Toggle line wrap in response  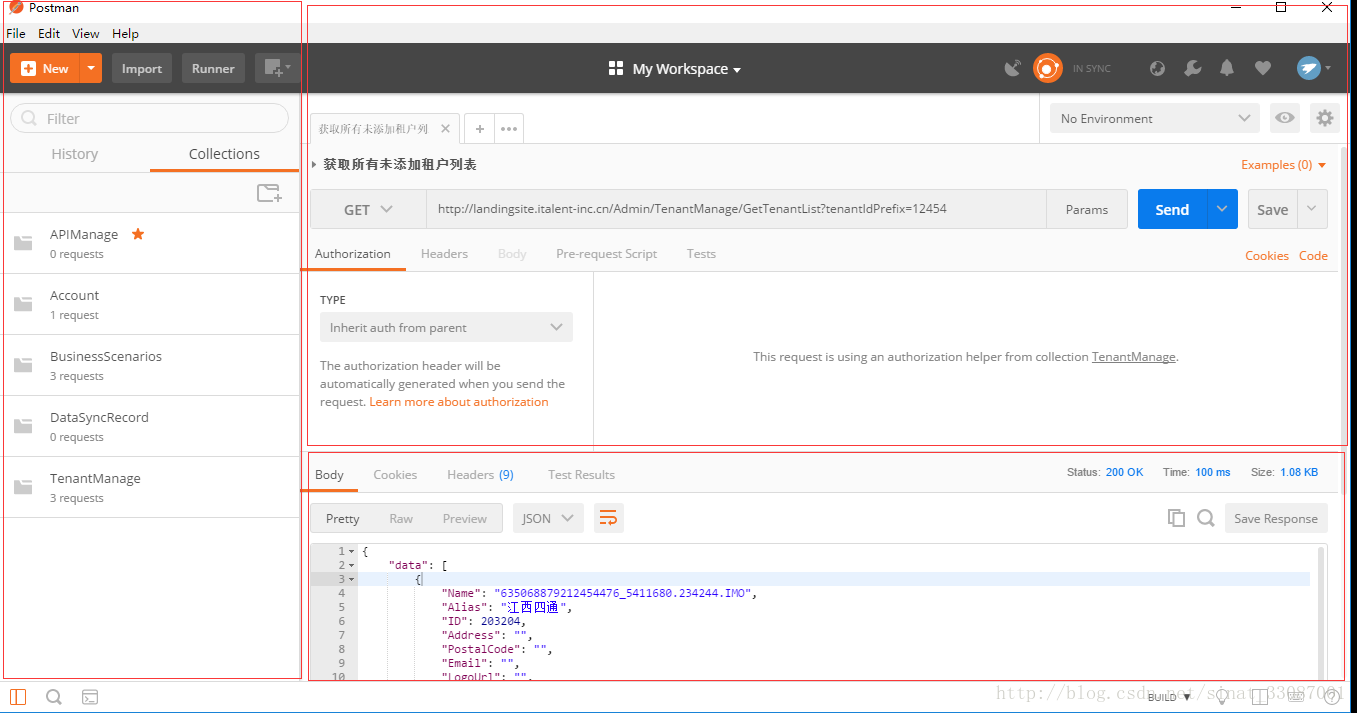coord(607,518)
